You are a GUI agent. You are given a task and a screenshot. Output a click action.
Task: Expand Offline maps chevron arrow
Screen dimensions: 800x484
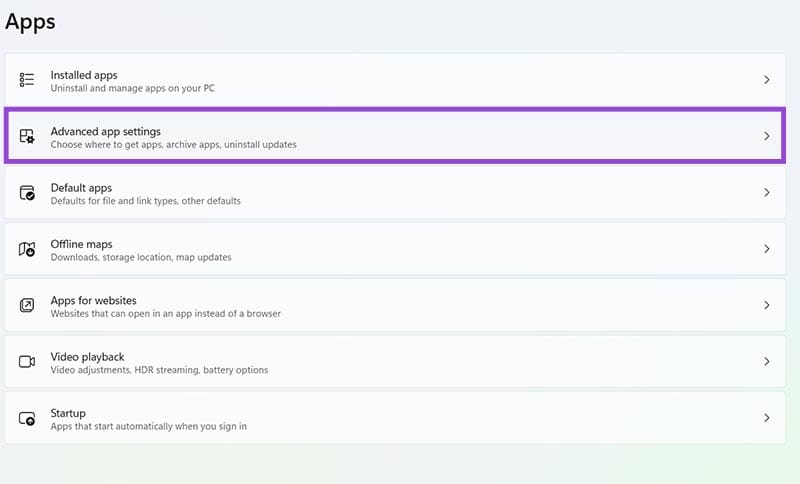[x=766, y=249]
